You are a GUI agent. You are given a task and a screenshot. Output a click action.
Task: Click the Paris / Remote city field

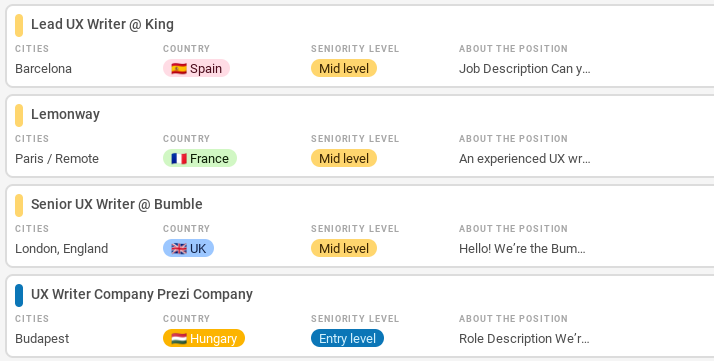click(57, 159)
